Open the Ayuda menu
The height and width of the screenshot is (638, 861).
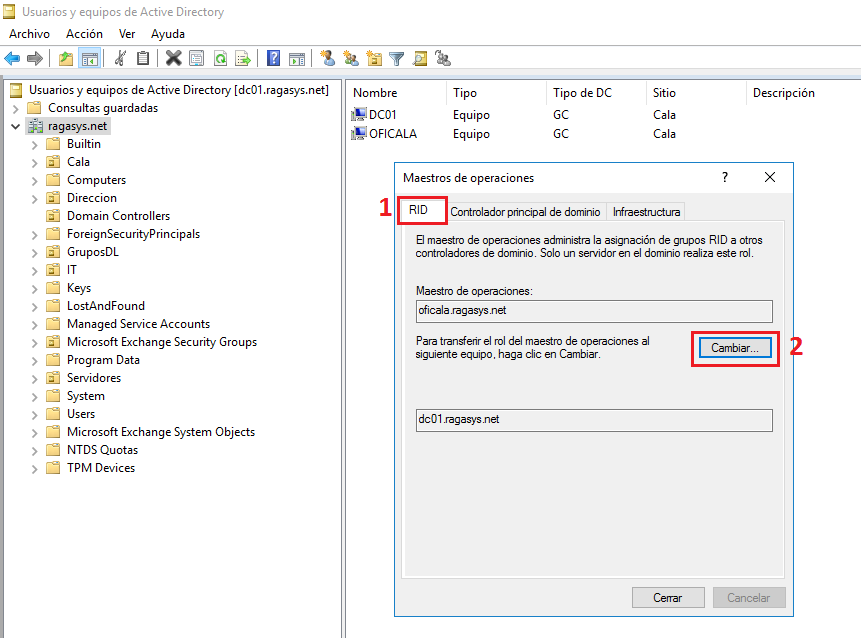(167, 34)
